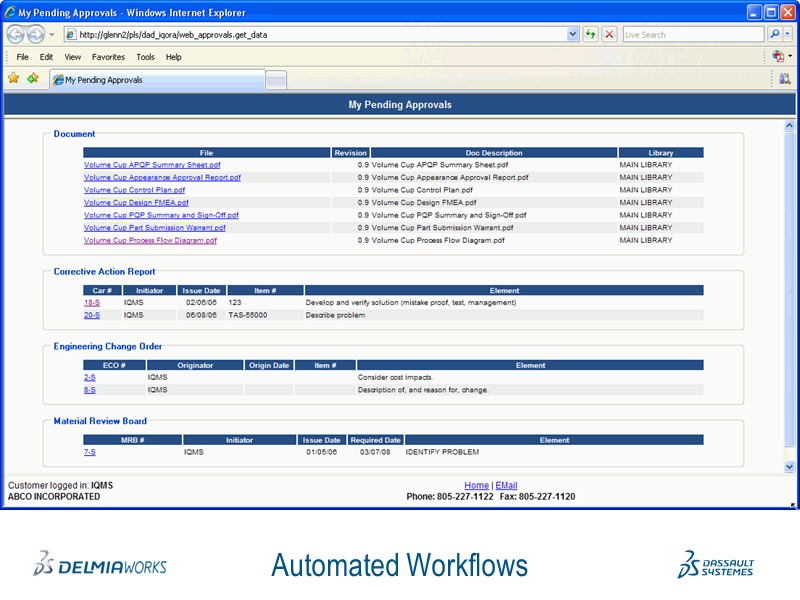This screenshot has width=800, height=600.
Task: Click the red Stop loading icon
Action: [609, 34]
